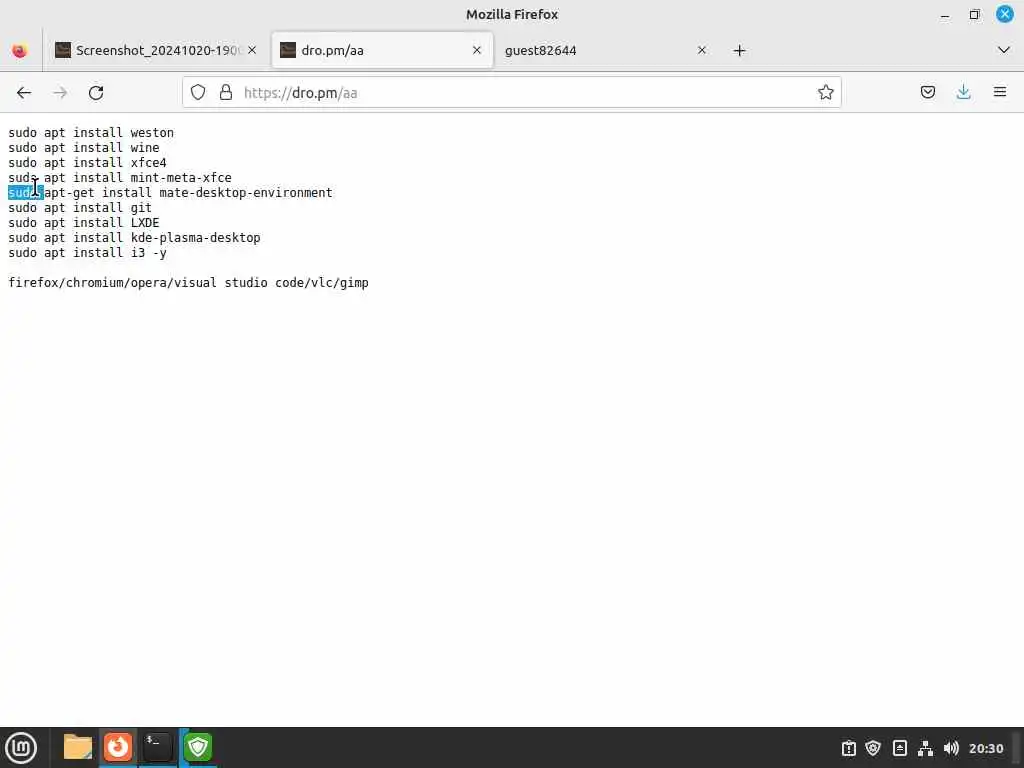Minimize the Firefox window
This screenshot has width=1024, height=768.
[944, 15]
